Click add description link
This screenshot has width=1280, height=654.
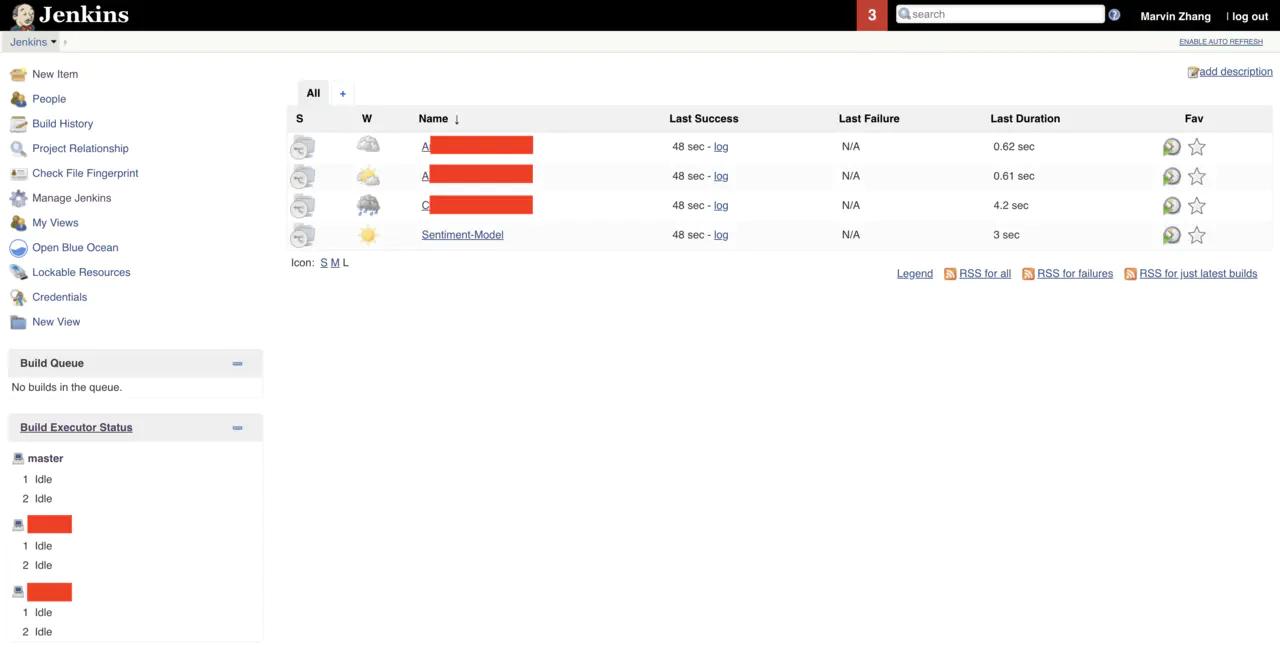[x=1236, y=72]
